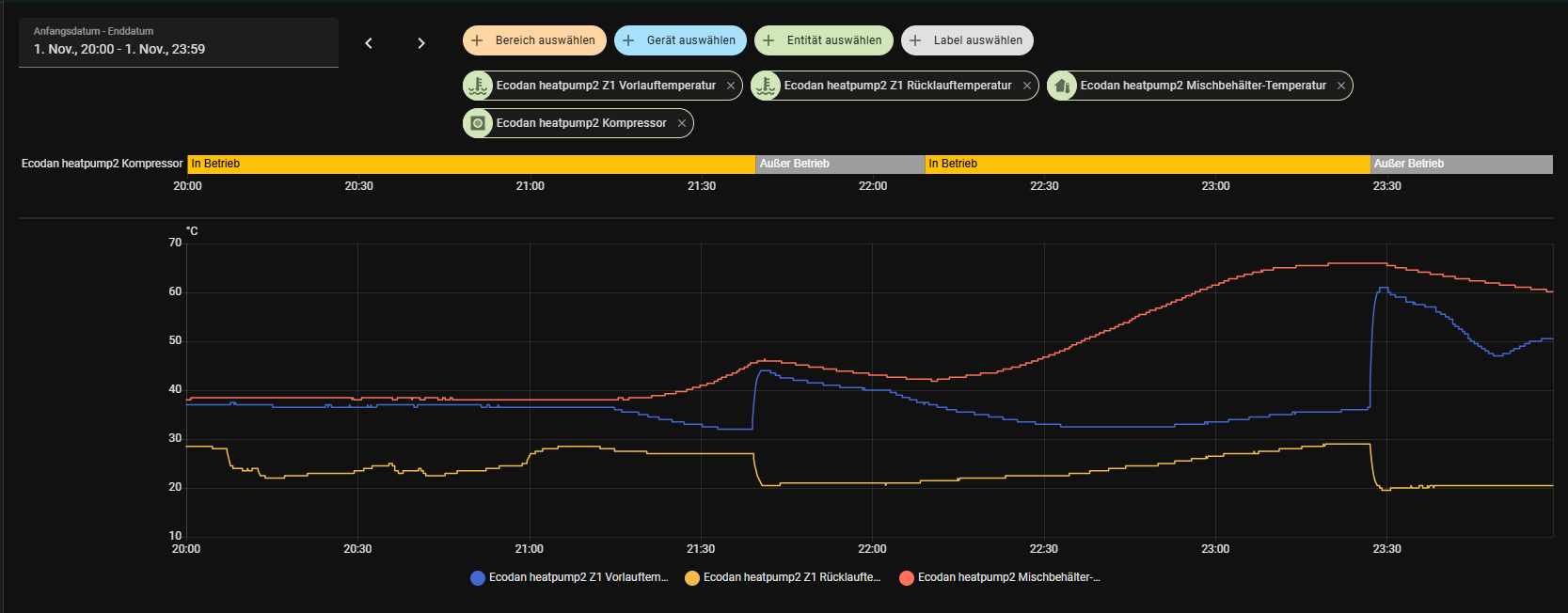The height and width of the screenshot is (613, 1568).
Task: Go to previous time range arrow
Action: 369,43
